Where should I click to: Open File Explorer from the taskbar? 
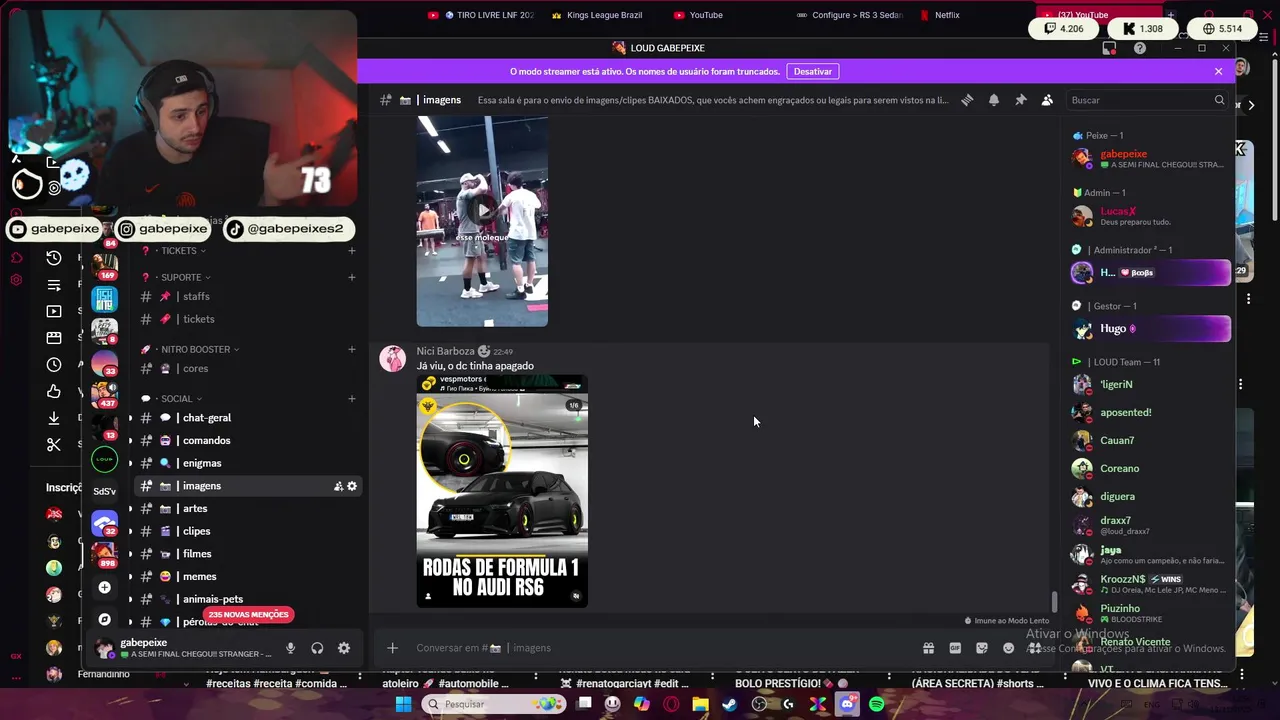click(x=700, y=704)
